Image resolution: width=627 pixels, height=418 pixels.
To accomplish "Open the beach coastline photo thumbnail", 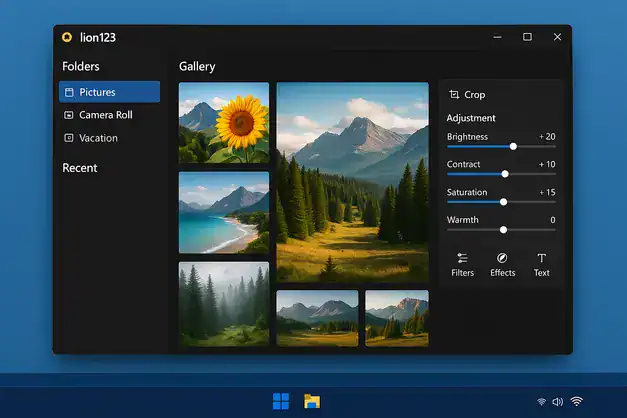I will coord(223,212).
